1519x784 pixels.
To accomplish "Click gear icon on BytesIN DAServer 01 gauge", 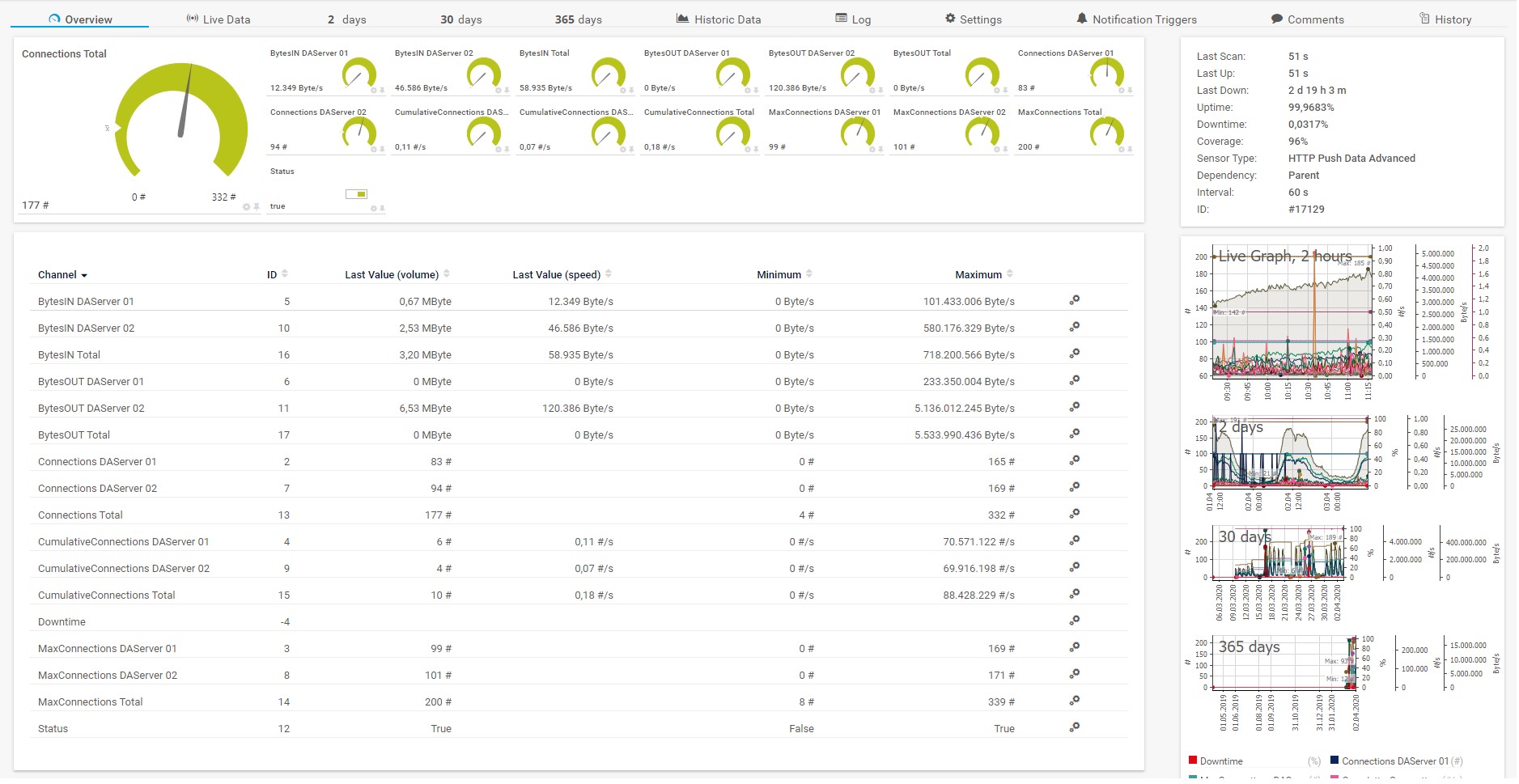I will pos(373,90).
